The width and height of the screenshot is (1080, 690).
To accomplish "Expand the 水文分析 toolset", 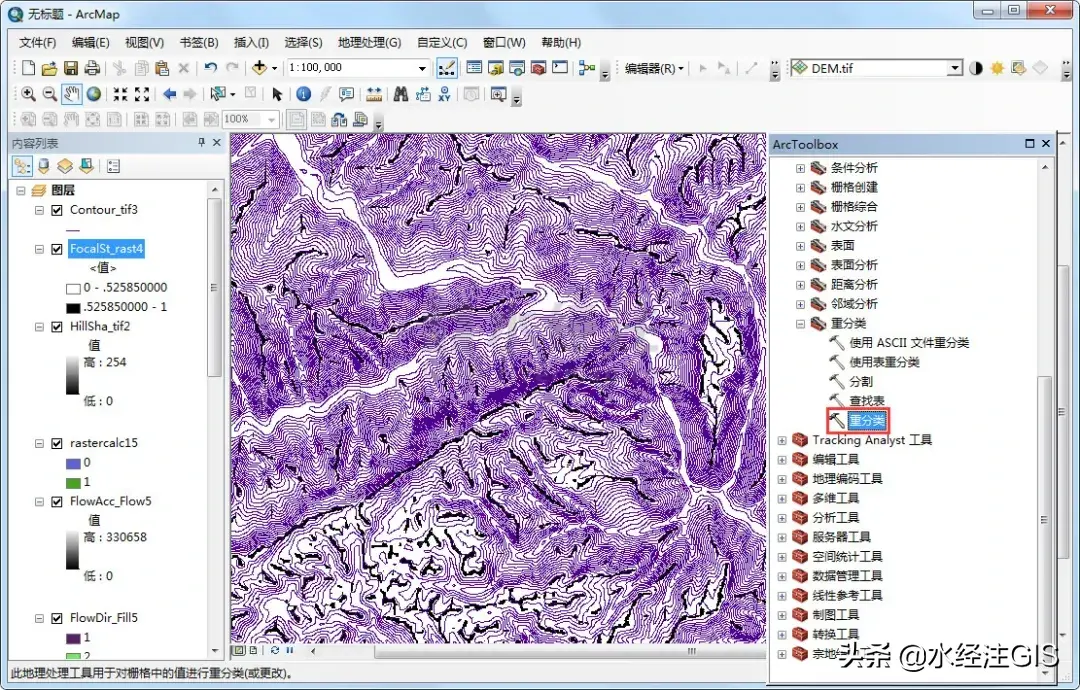I will tap(800, 226).
